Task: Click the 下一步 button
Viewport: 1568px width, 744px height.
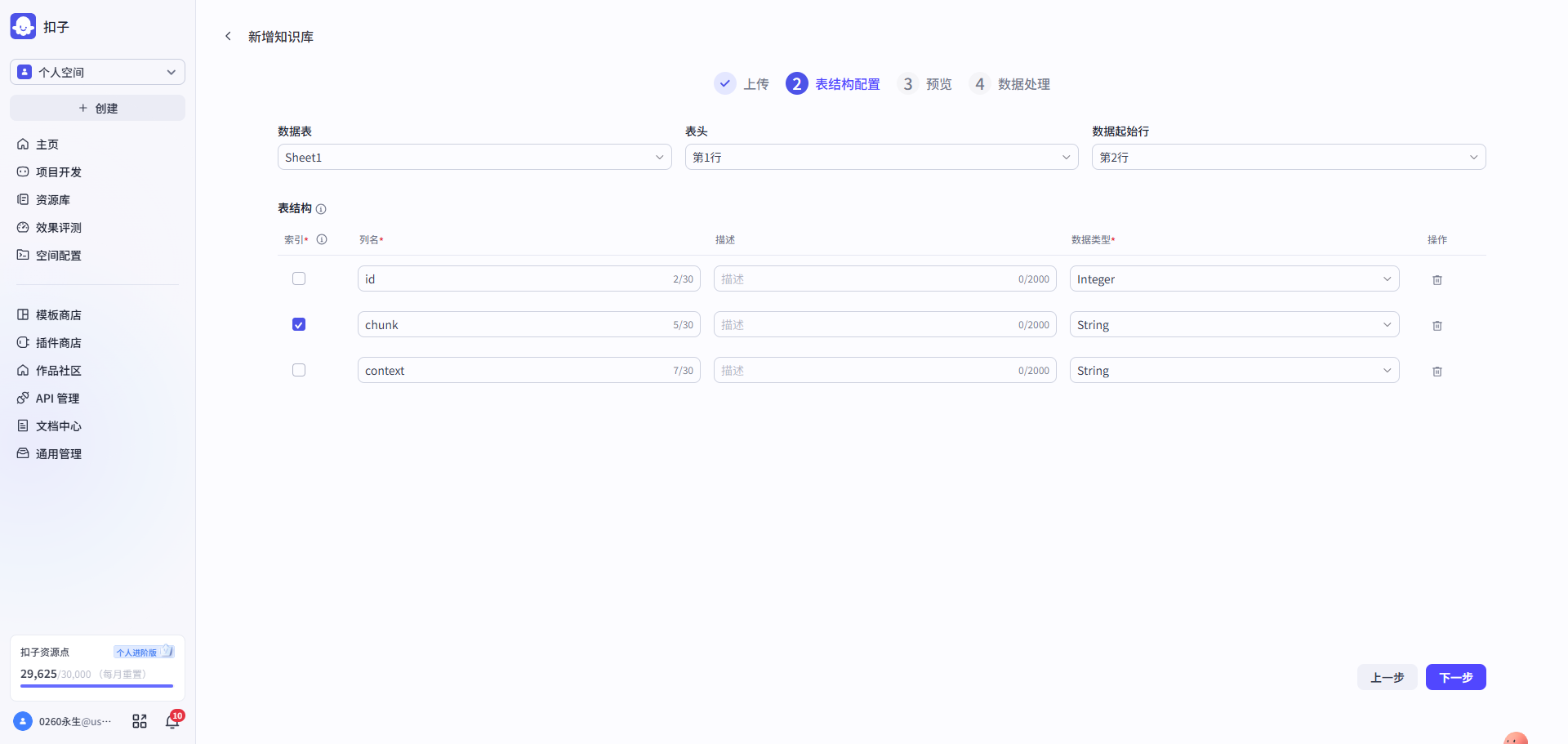Action: point(1455,677)
